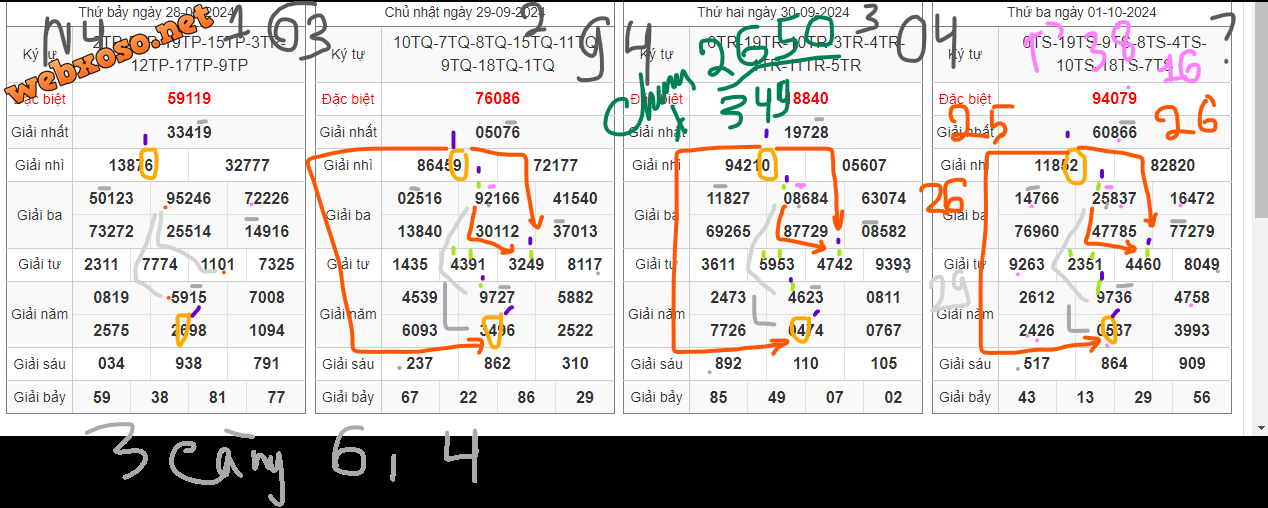The image size is (1268, 508).
Task: Click the "Giải bảy" label in 29-09 table
Action: tap(348, 397)
